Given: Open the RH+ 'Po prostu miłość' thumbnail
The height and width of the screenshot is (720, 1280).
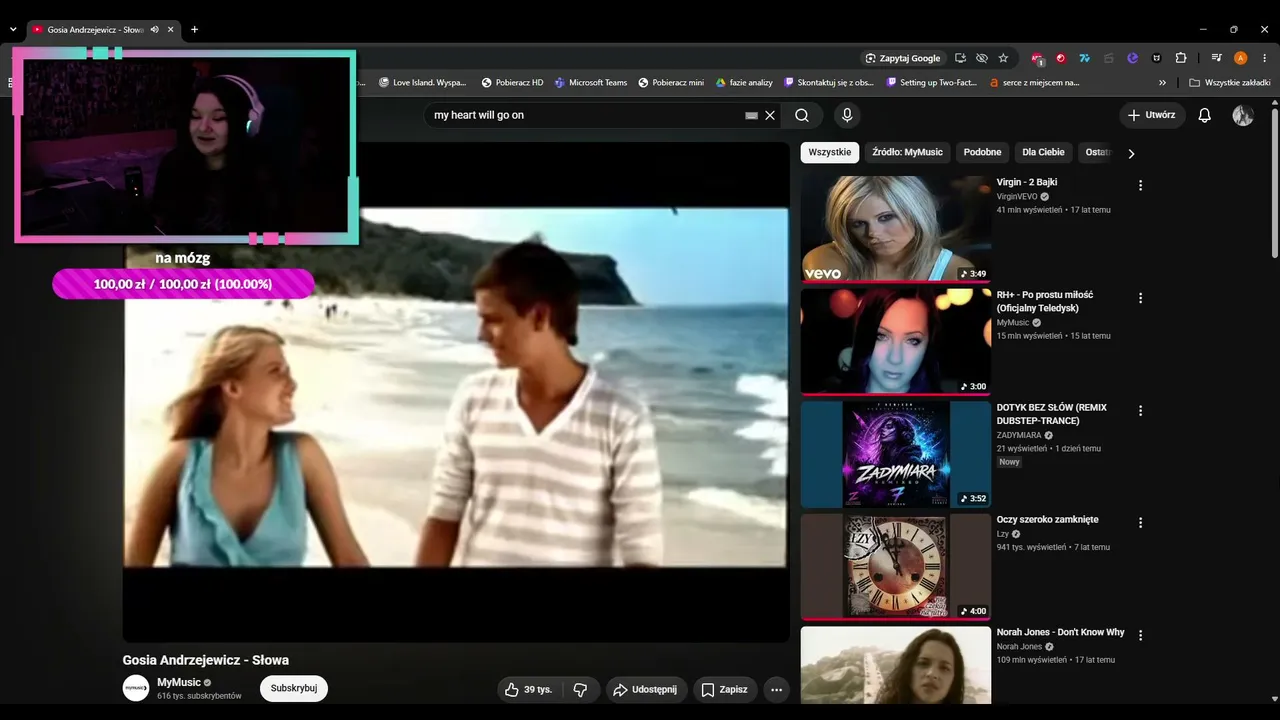Looking at the screenshot, I should point(896,342).
